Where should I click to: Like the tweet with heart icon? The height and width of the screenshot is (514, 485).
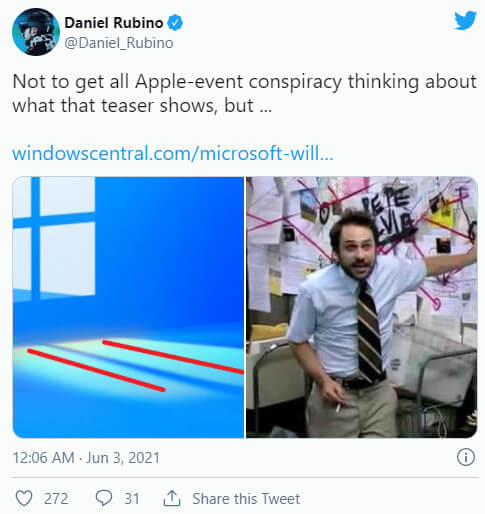pyautogui.click(x=24, y=498)
